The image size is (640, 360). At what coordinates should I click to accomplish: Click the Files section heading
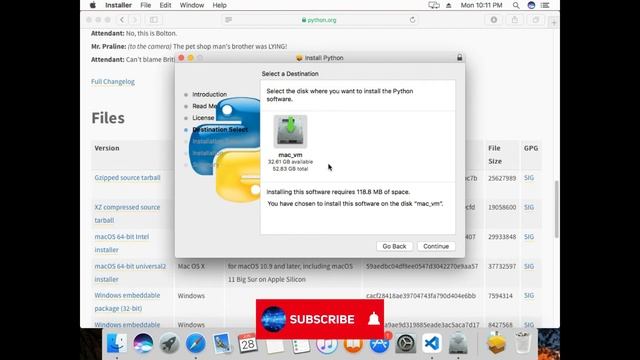coord(108,118)
